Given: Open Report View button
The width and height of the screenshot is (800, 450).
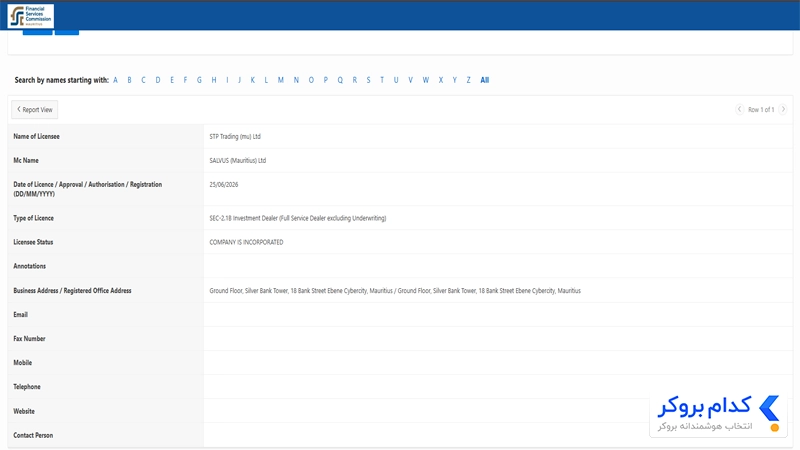Looking at the screenshot, I should (x=35, y=110).
